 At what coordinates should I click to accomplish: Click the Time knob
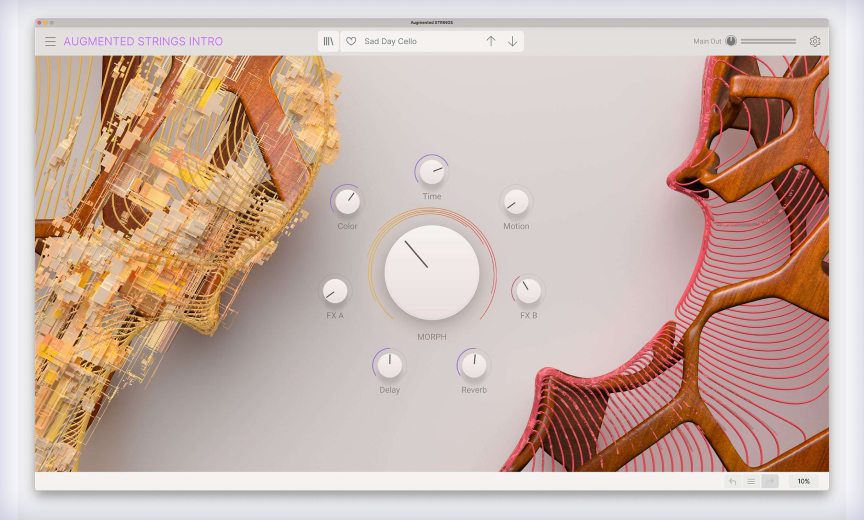pos(432,172)
